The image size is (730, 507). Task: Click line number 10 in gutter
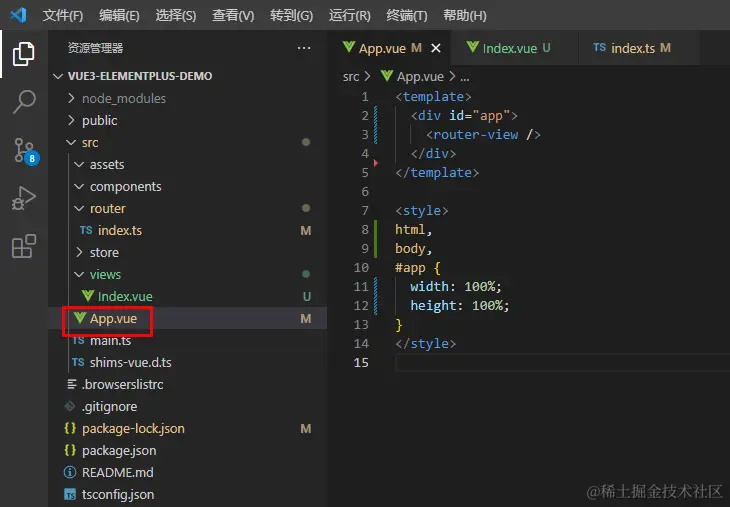pyautogui.click(x=361, y=267)
